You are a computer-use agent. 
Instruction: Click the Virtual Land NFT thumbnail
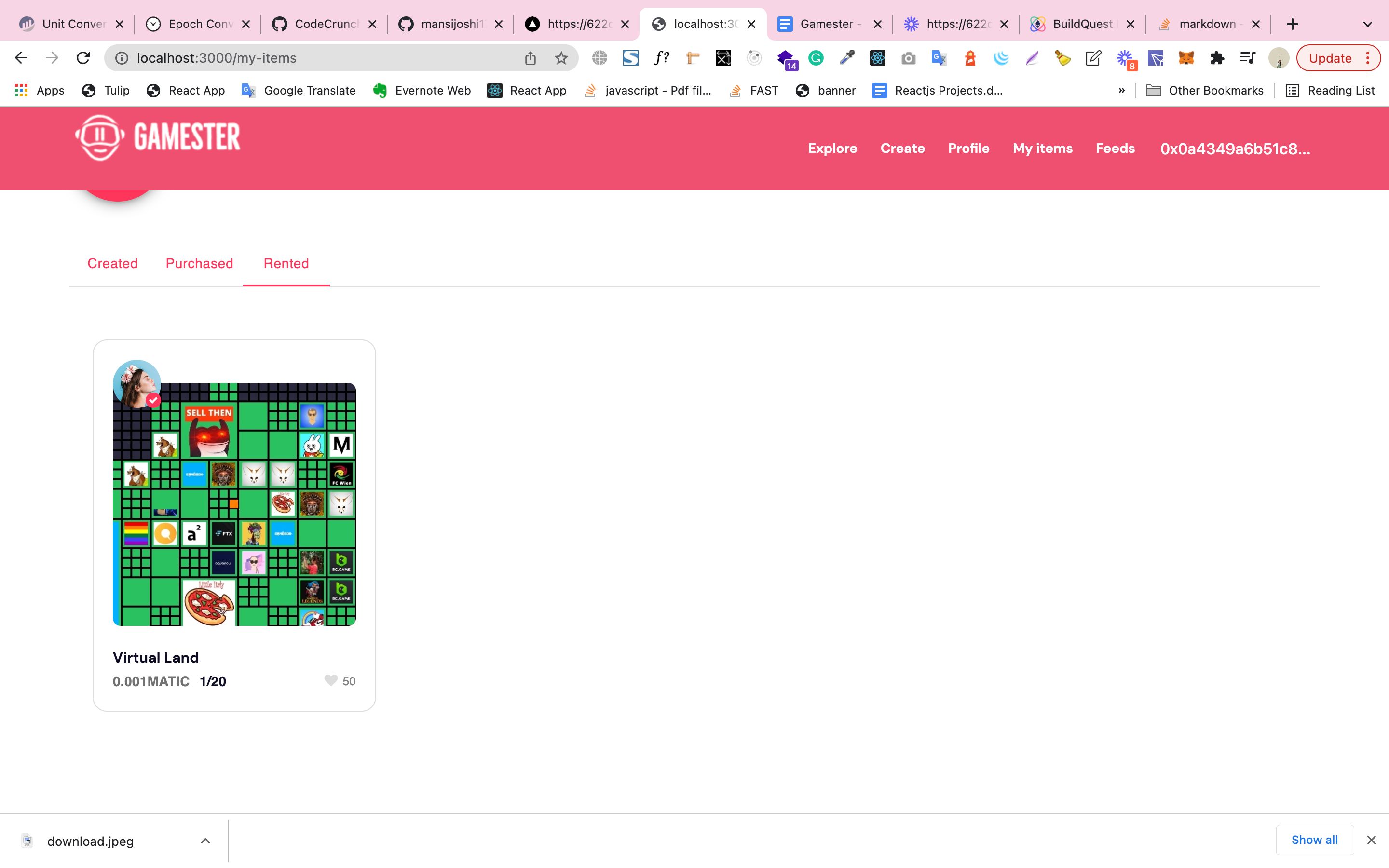click(x=234, y=503)
